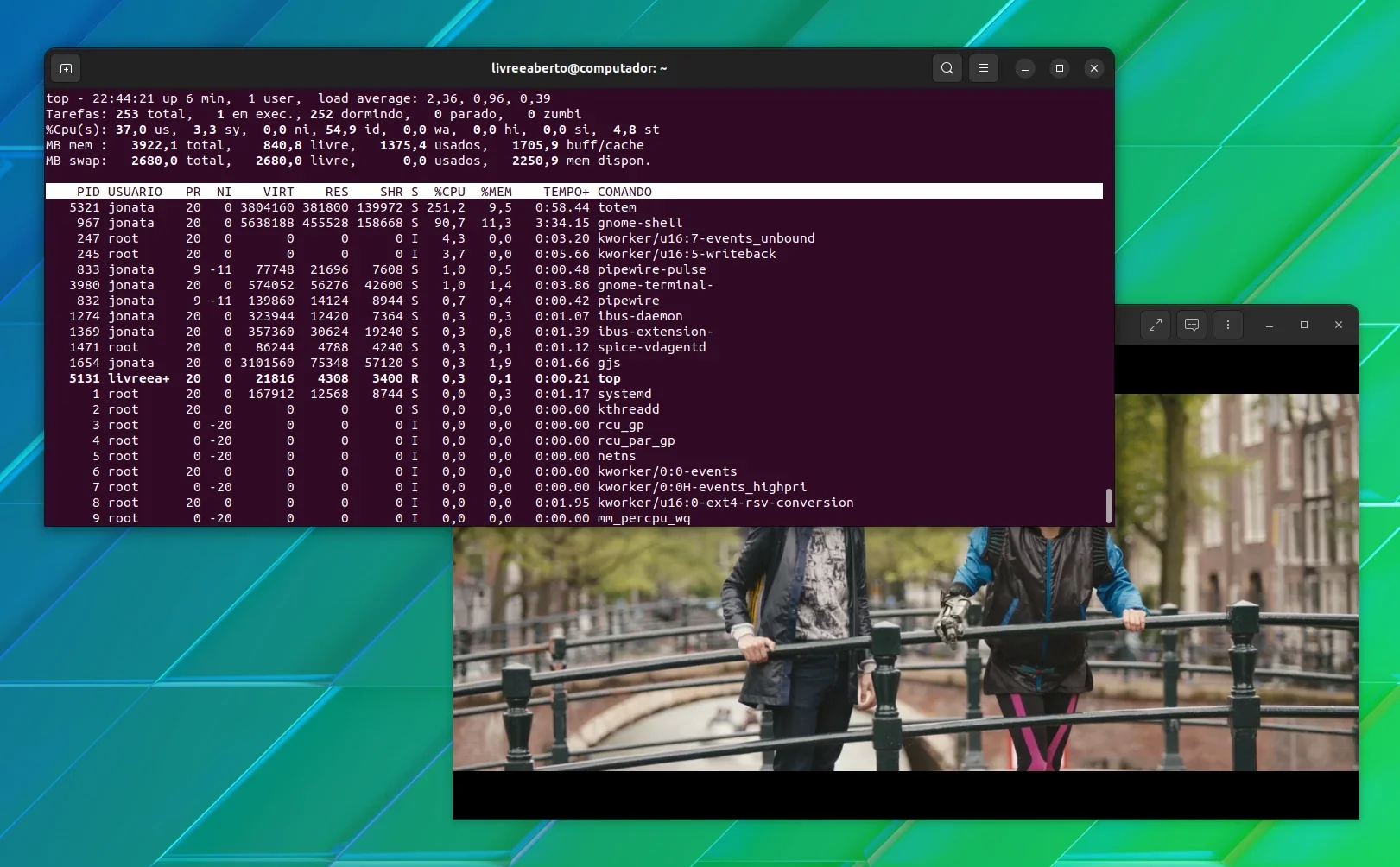1400x867 pixels.
Task: Open the video player's three-dot menu
Action: (1228, 325)
